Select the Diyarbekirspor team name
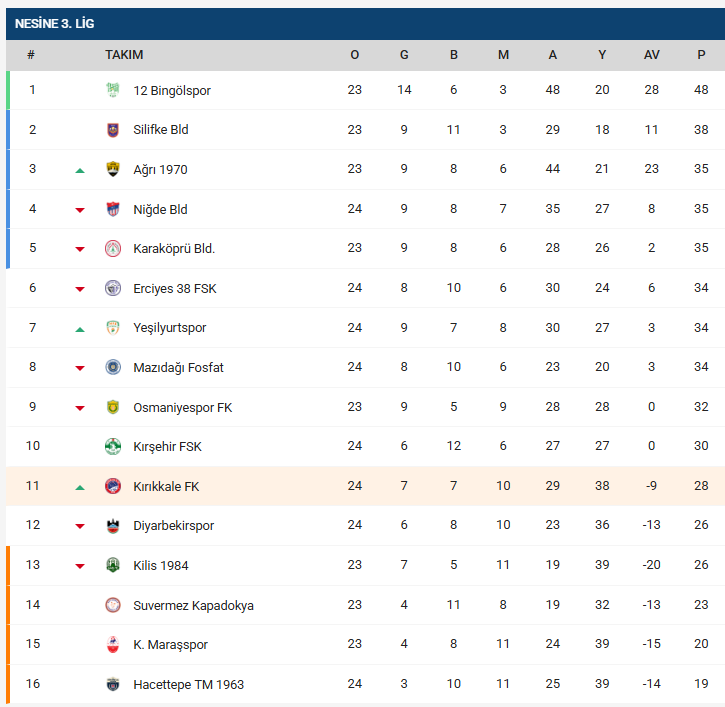This screenshot has height=707, width=725. tap(173, 526)
